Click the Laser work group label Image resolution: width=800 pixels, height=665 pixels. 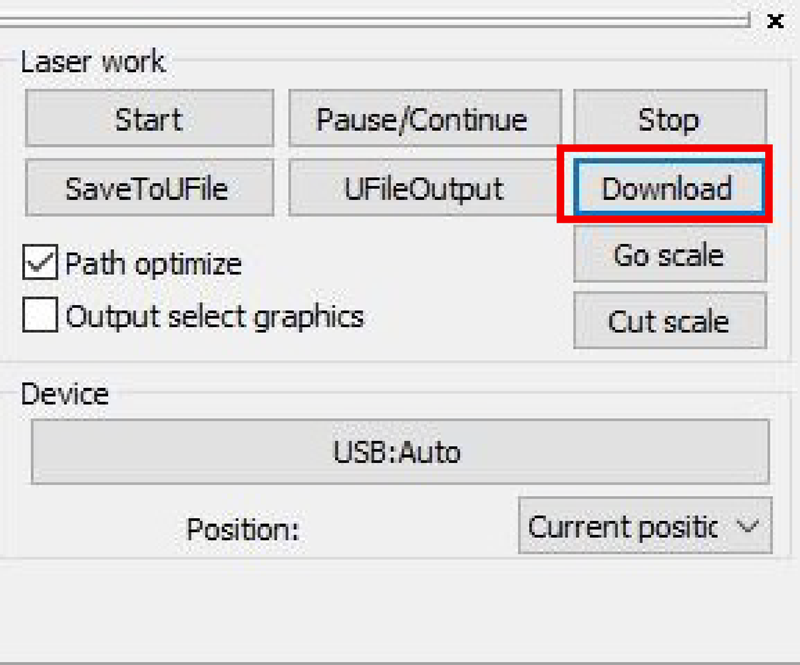93,62
